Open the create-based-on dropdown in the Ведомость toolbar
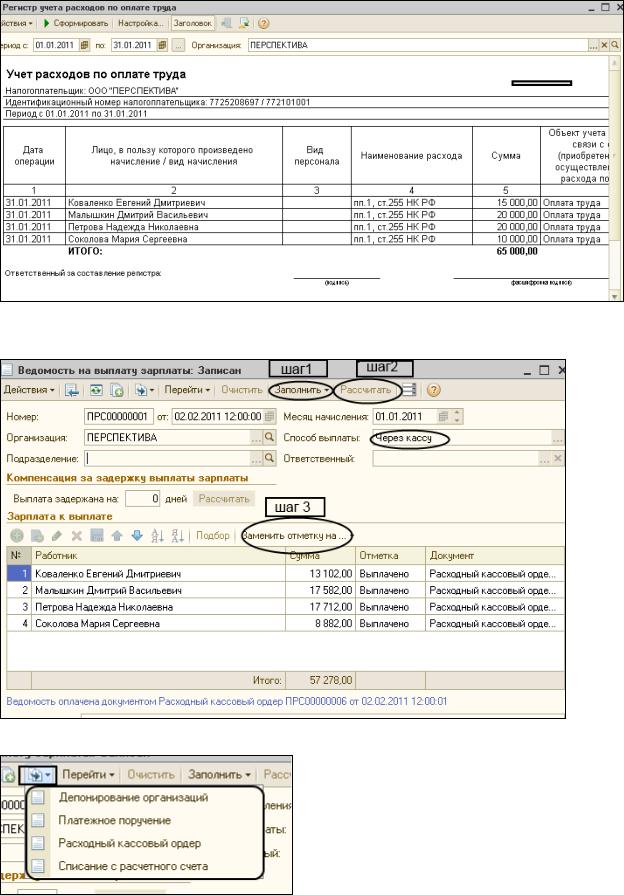624x895 pixels. pos(144,390)
